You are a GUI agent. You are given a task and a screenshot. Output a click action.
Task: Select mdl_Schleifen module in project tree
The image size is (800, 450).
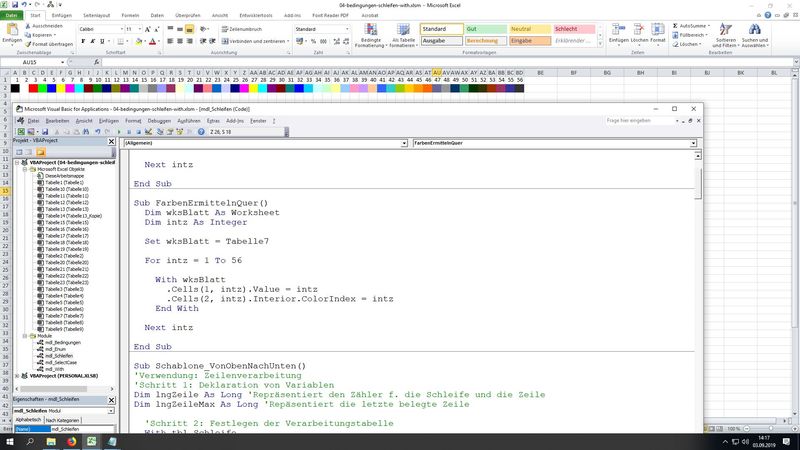[59, 356]
